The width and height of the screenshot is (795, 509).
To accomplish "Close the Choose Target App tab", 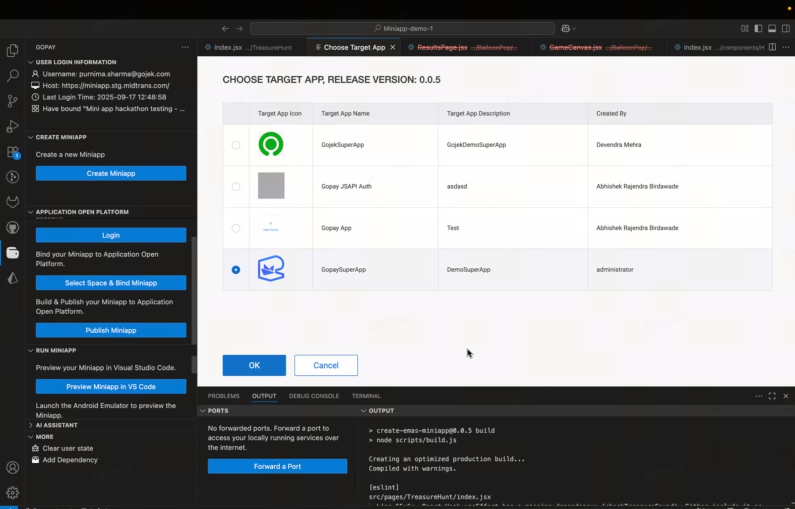I will click(x=392, y=47).
